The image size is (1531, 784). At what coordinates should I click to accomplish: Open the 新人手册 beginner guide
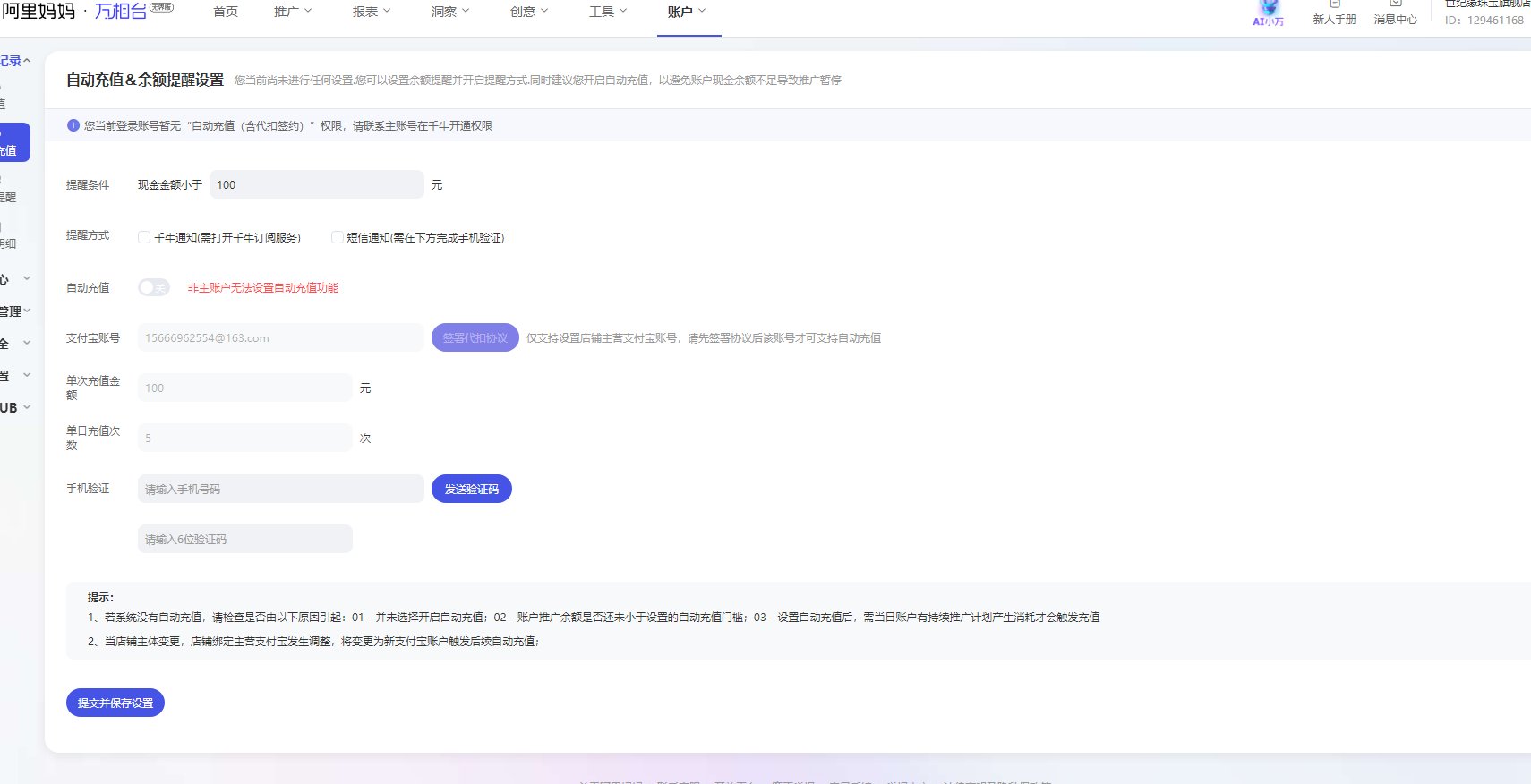coord(1334,13)
